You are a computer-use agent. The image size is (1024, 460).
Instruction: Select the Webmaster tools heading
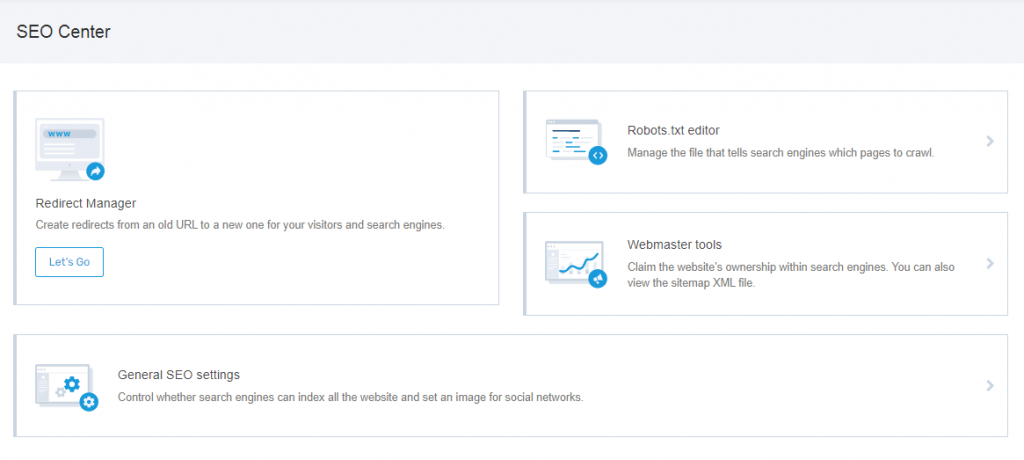tap(674, 244)
